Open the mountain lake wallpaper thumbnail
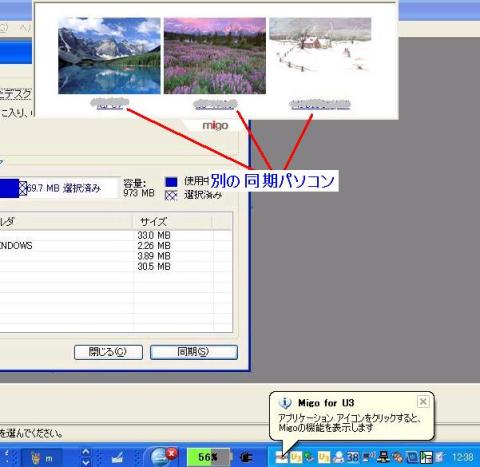Screen dimensions: 480x467 tap(109, 56)
